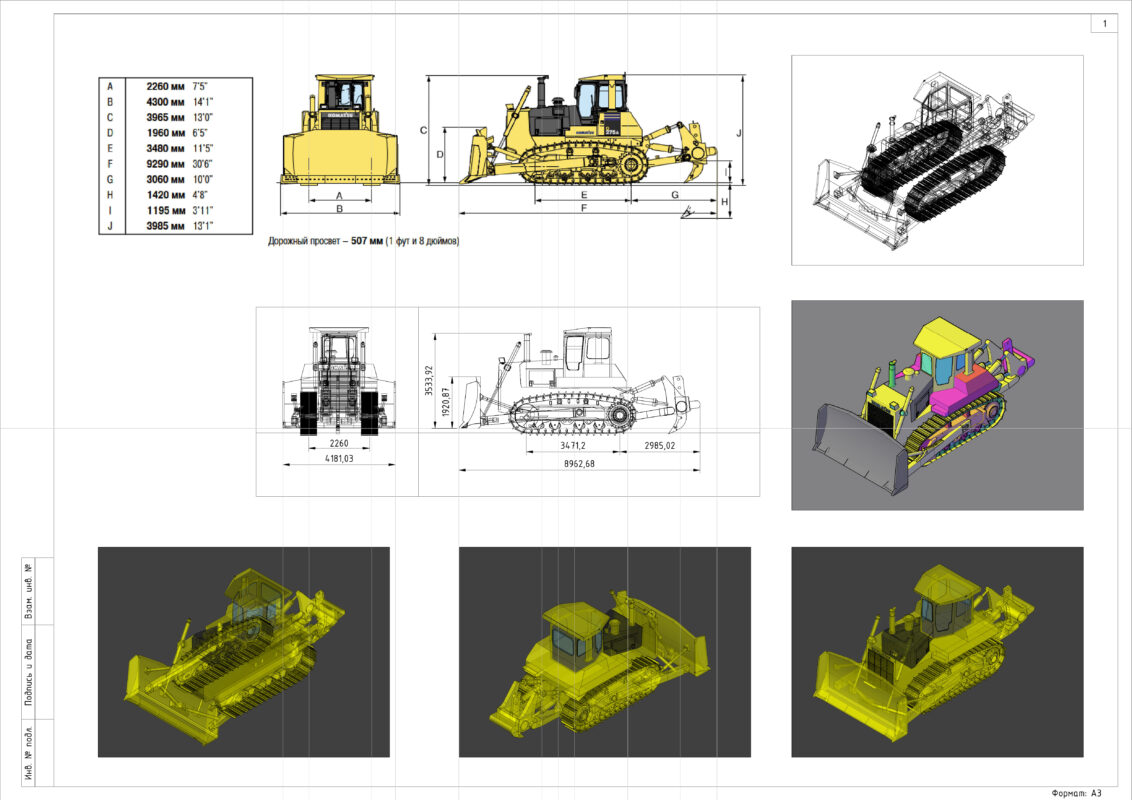Click the "3533,92" vertical height dimension
Screen dimensions: 1132x800
429,381
